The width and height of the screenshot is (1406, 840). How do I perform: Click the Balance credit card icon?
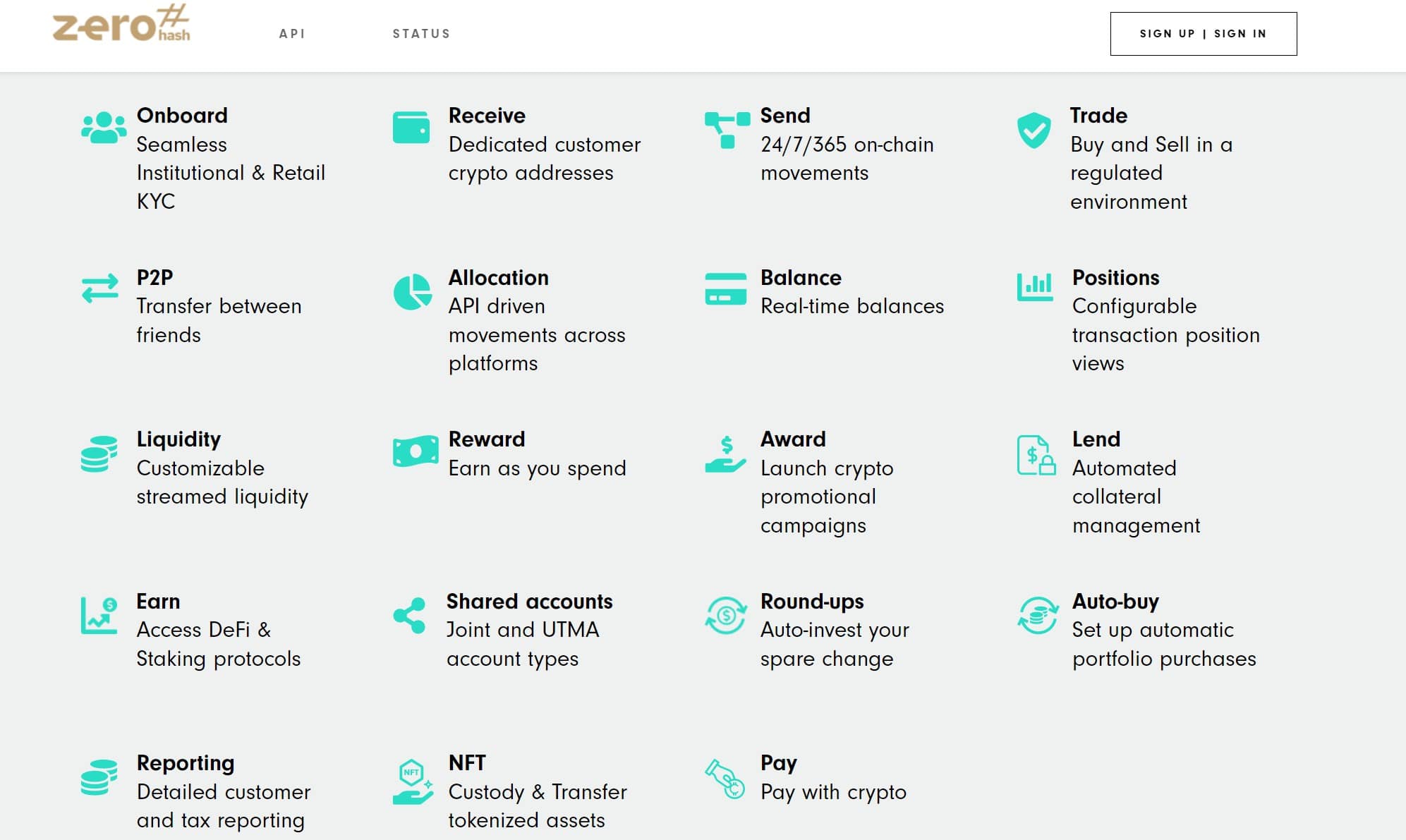pos(725,289)
